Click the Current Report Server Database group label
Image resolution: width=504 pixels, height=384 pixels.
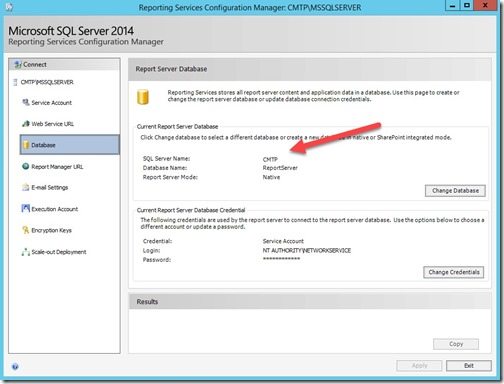click(x=177, y=127)
